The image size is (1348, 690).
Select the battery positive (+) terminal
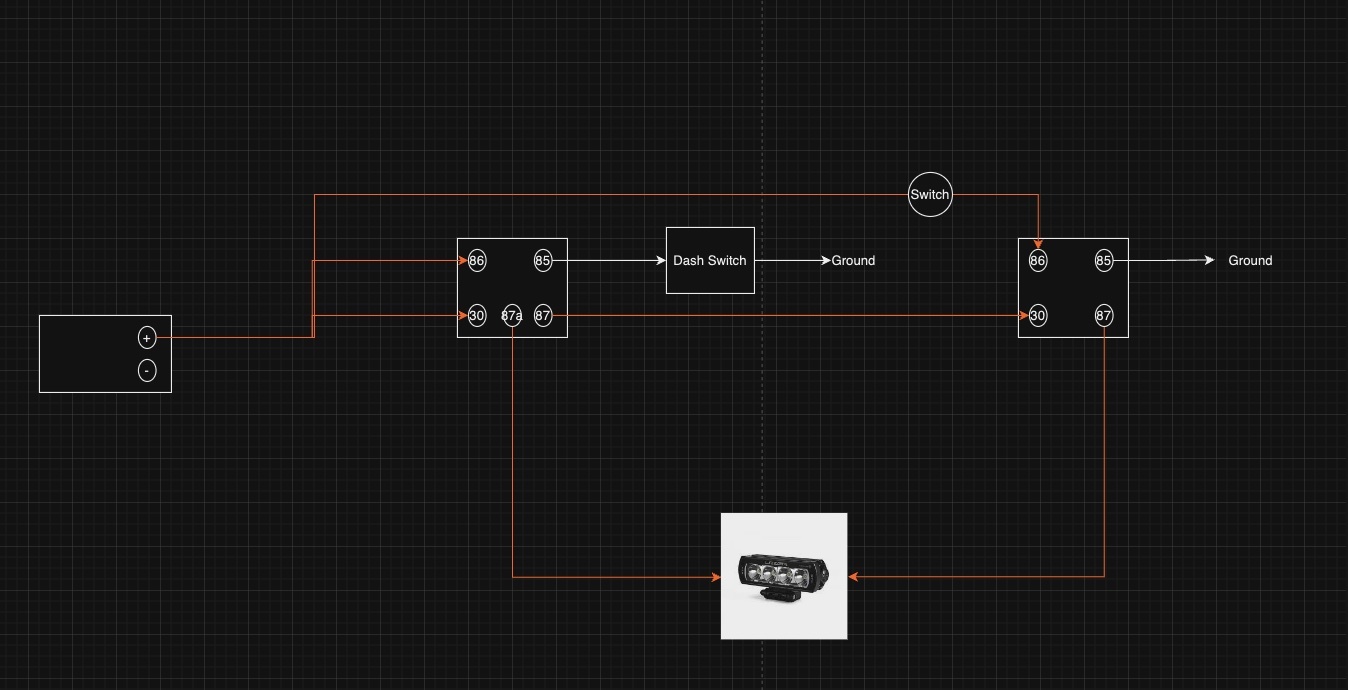tap(147, 338)
